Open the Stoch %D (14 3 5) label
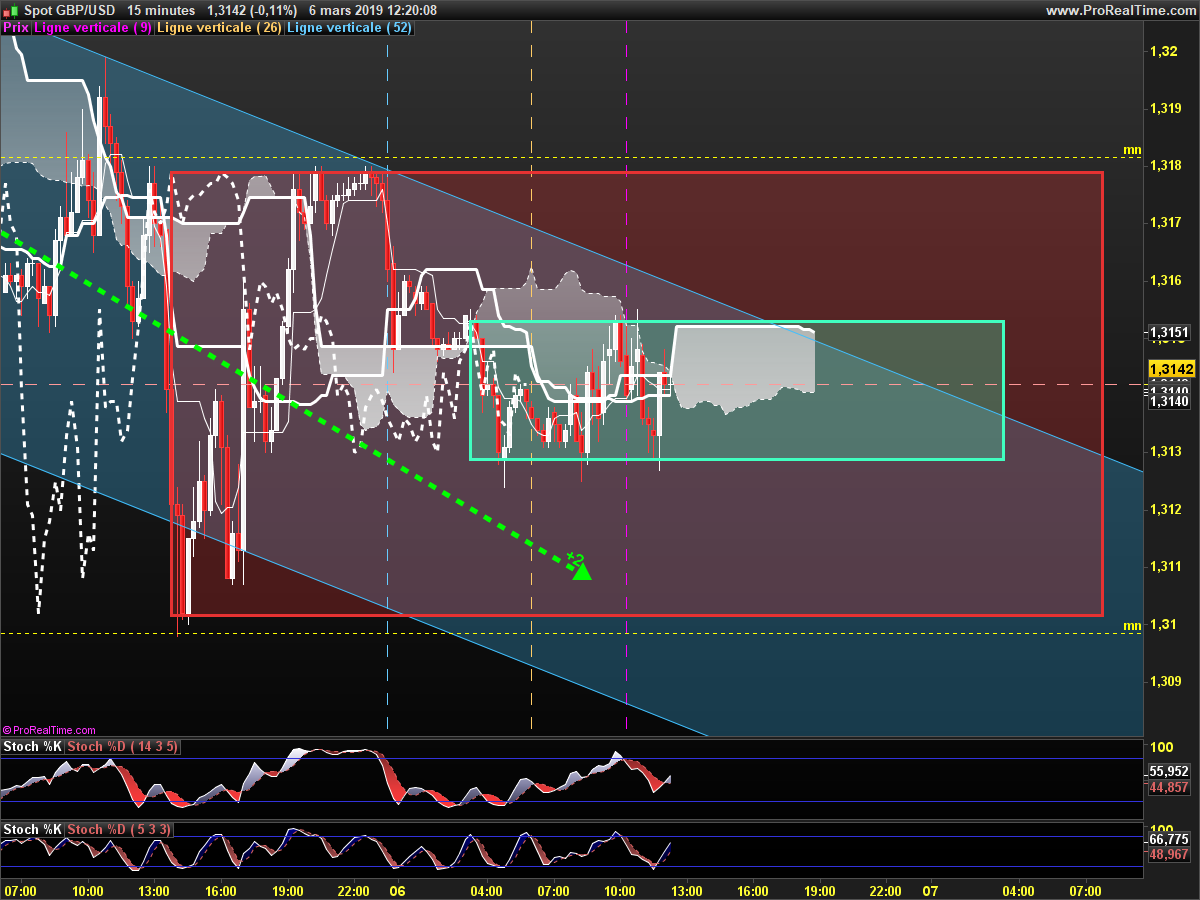This screenshot has width=1200, height=900. point(123,747)
